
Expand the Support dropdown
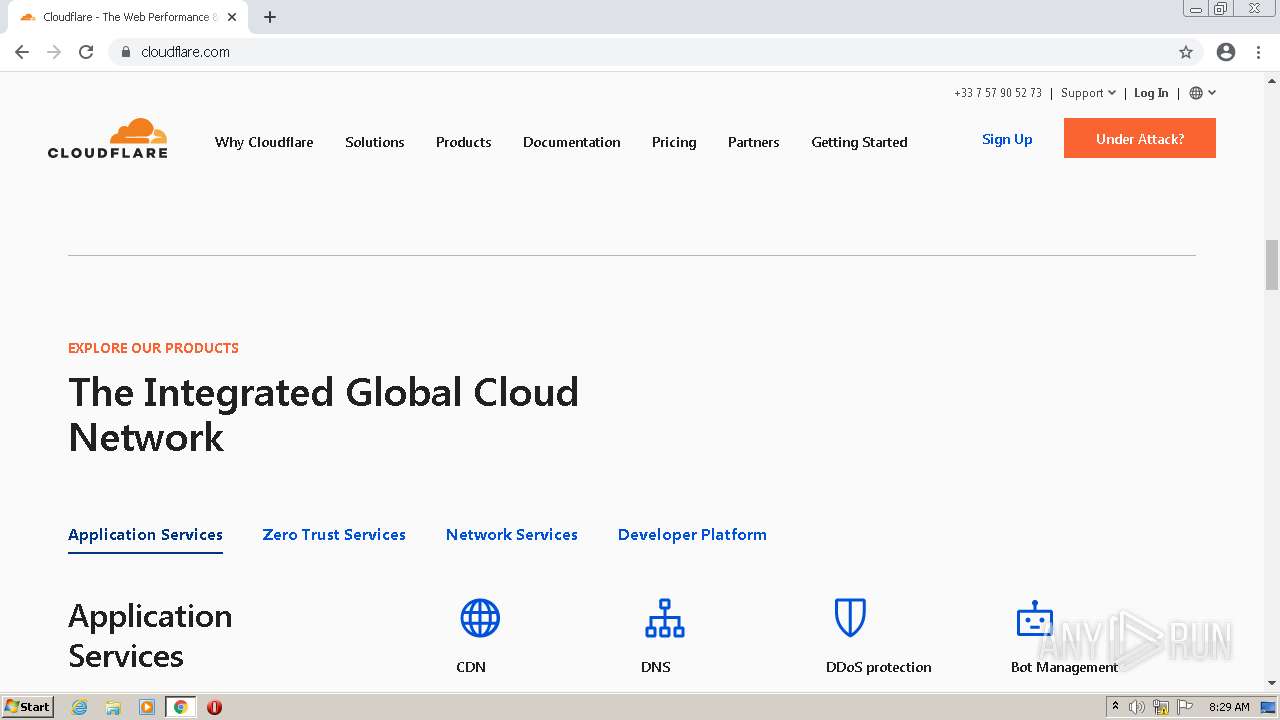tap(1088, 93)
